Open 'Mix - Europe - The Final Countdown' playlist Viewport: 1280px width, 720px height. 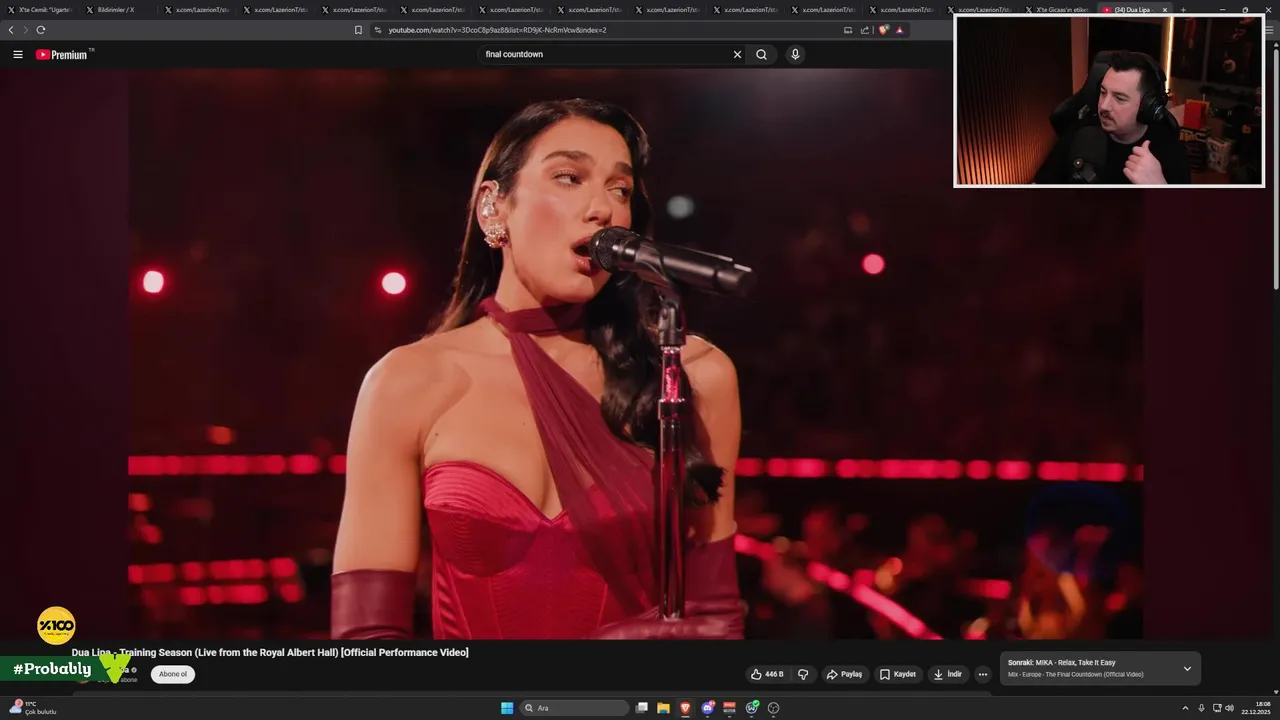pyautogui.click(x=1075, y=674)
